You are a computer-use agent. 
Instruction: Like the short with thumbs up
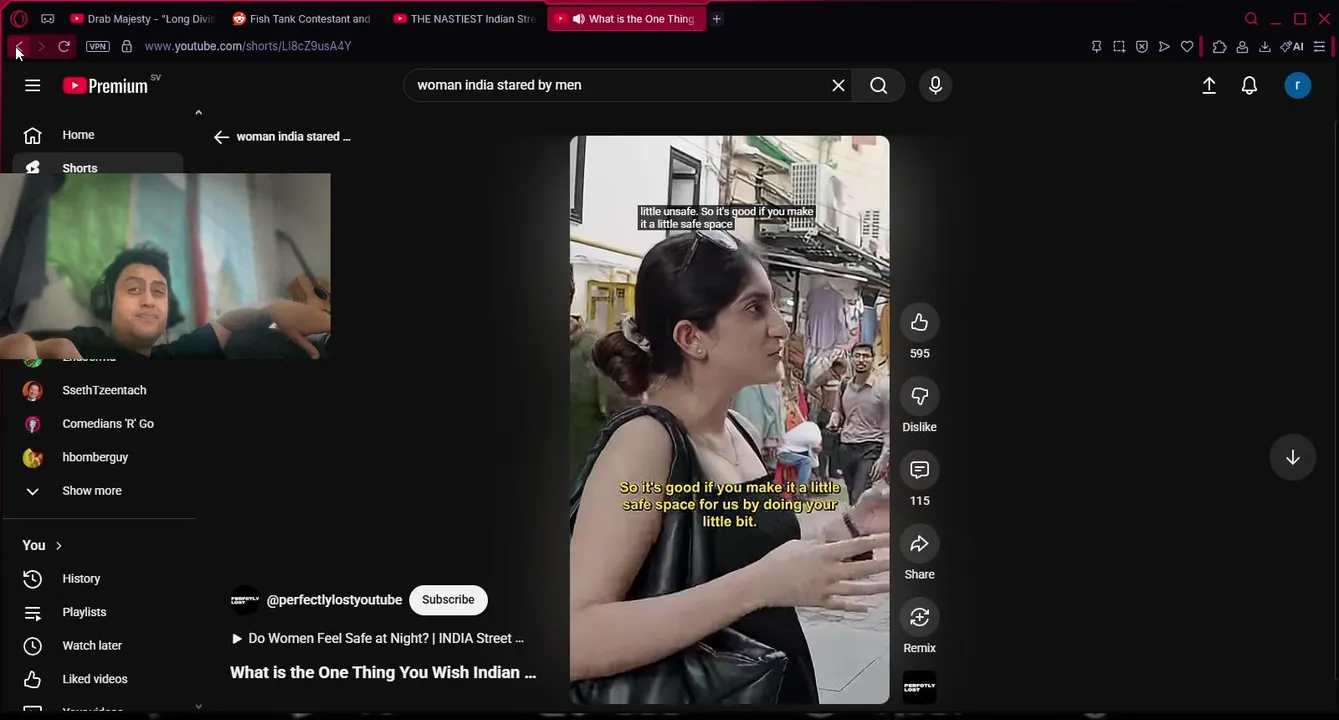(x=919, y=322)
